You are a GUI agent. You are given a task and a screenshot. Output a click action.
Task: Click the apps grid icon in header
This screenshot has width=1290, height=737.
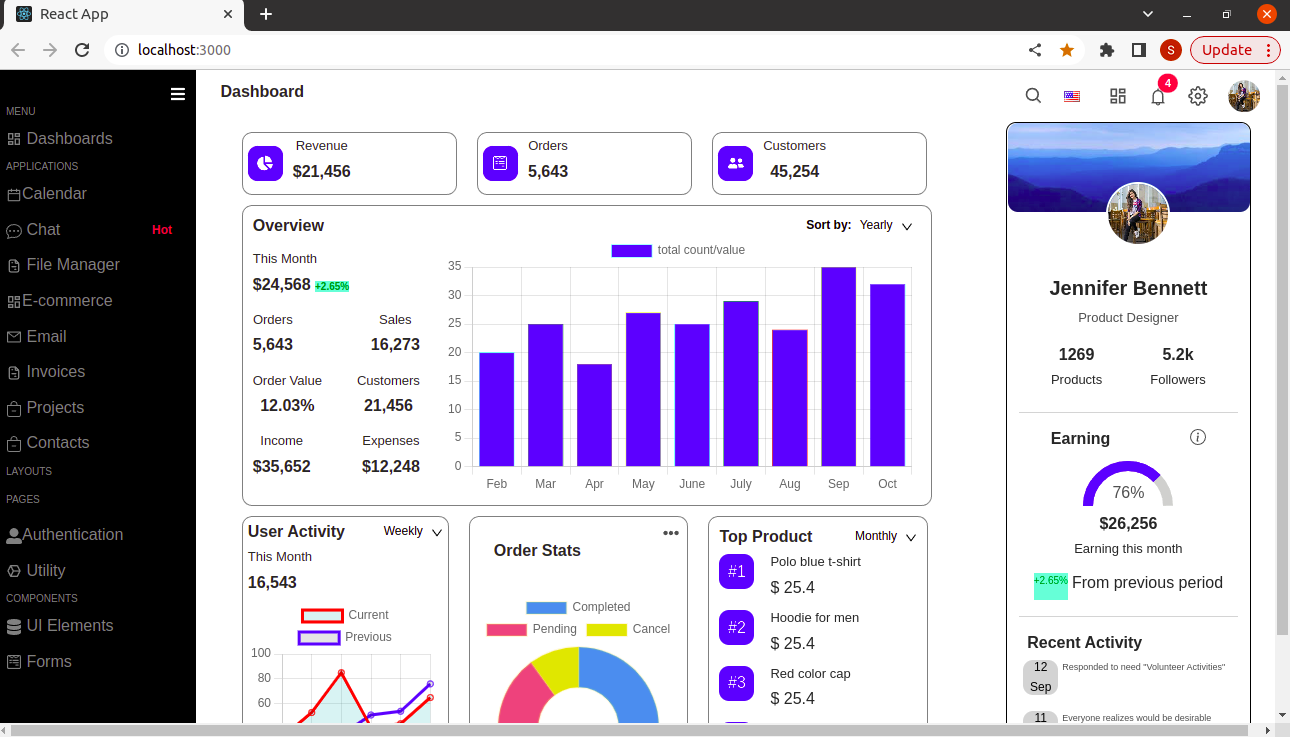pyautogui.click(x=1117, y=96)
